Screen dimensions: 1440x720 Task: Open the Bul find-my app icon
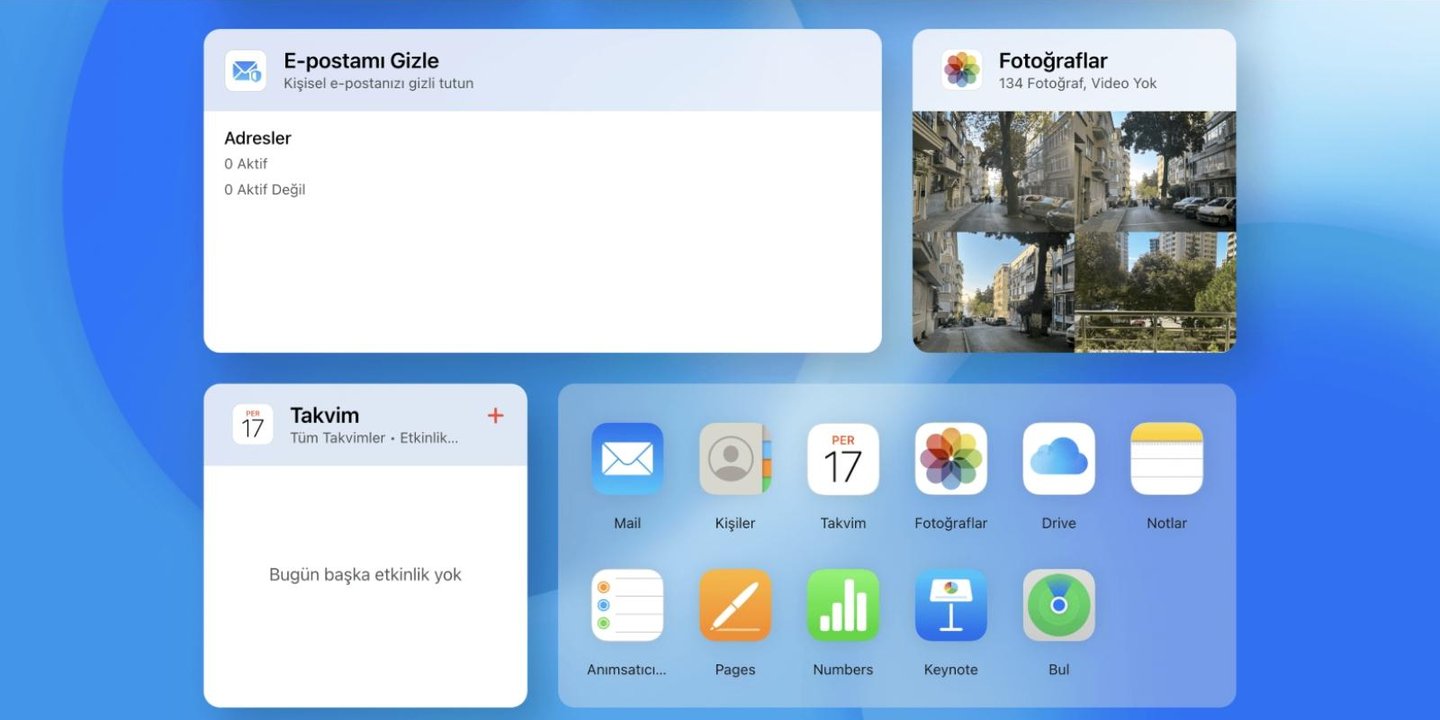1059,605
